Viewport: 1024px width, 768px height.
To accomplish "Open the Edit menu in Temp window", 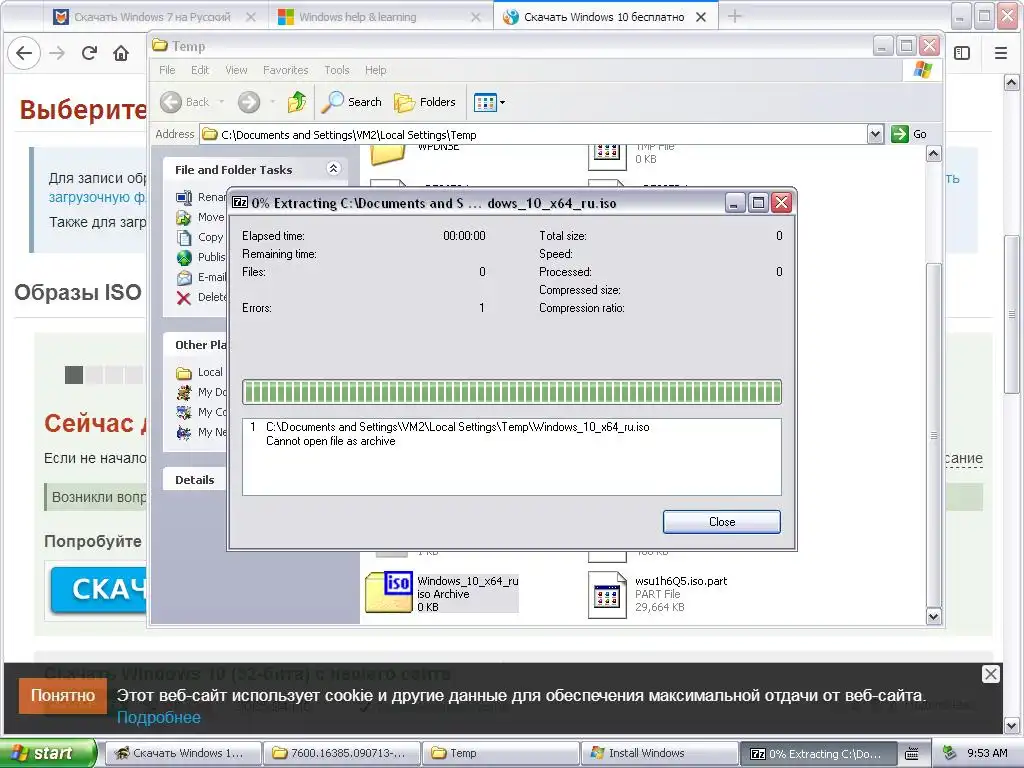I will click(200, 70).
